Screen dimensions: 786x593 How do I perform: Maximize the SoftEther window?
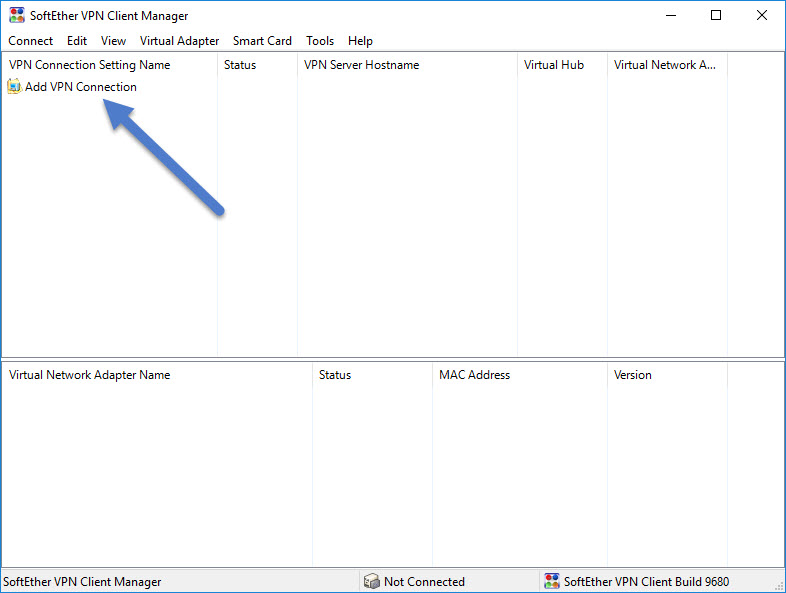[716, 16]
